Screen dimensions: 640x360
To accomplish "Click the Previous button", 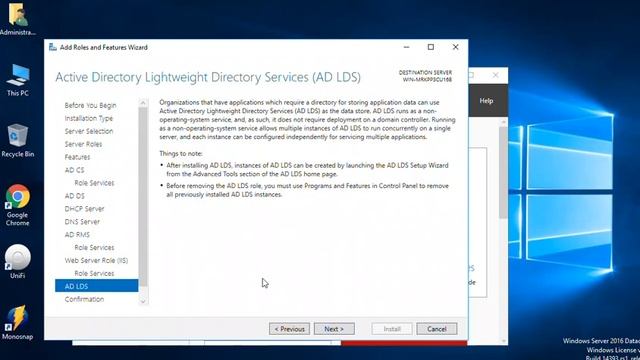I will coord(289,329).
